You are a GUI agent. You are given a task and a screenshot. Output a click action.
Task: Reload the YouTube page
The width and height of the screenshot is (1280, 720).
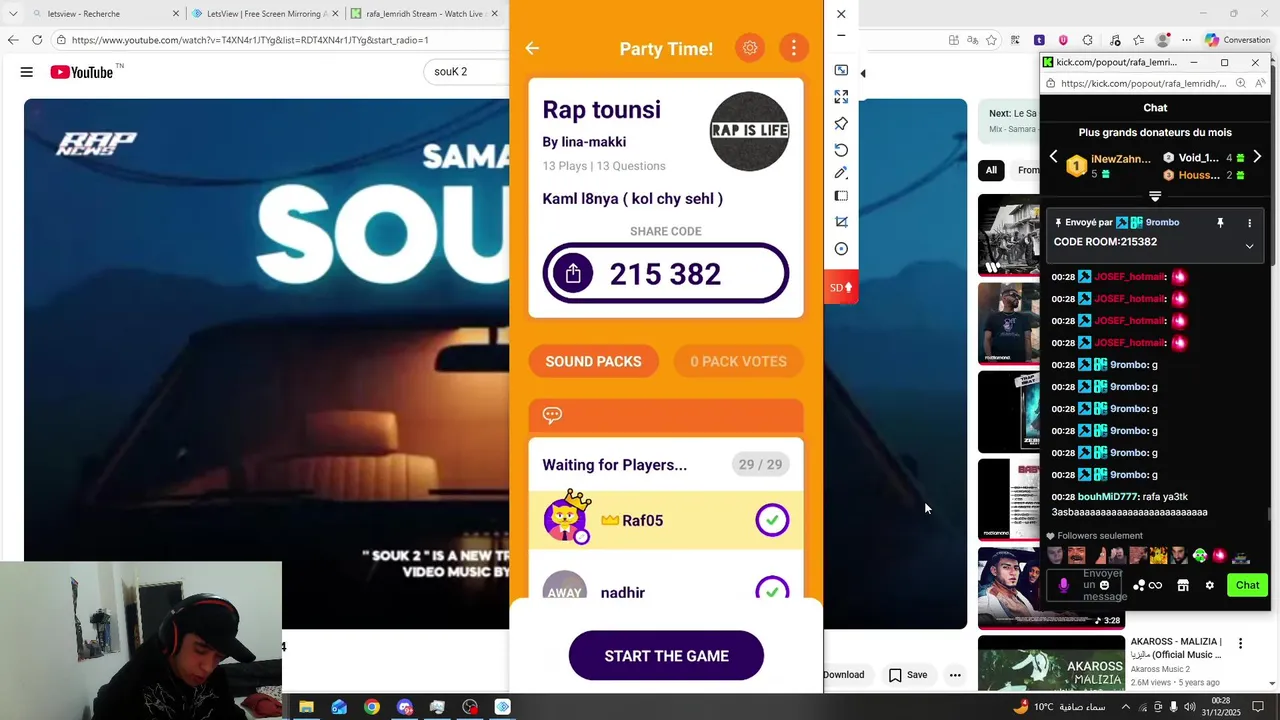[x=37, y=40]
